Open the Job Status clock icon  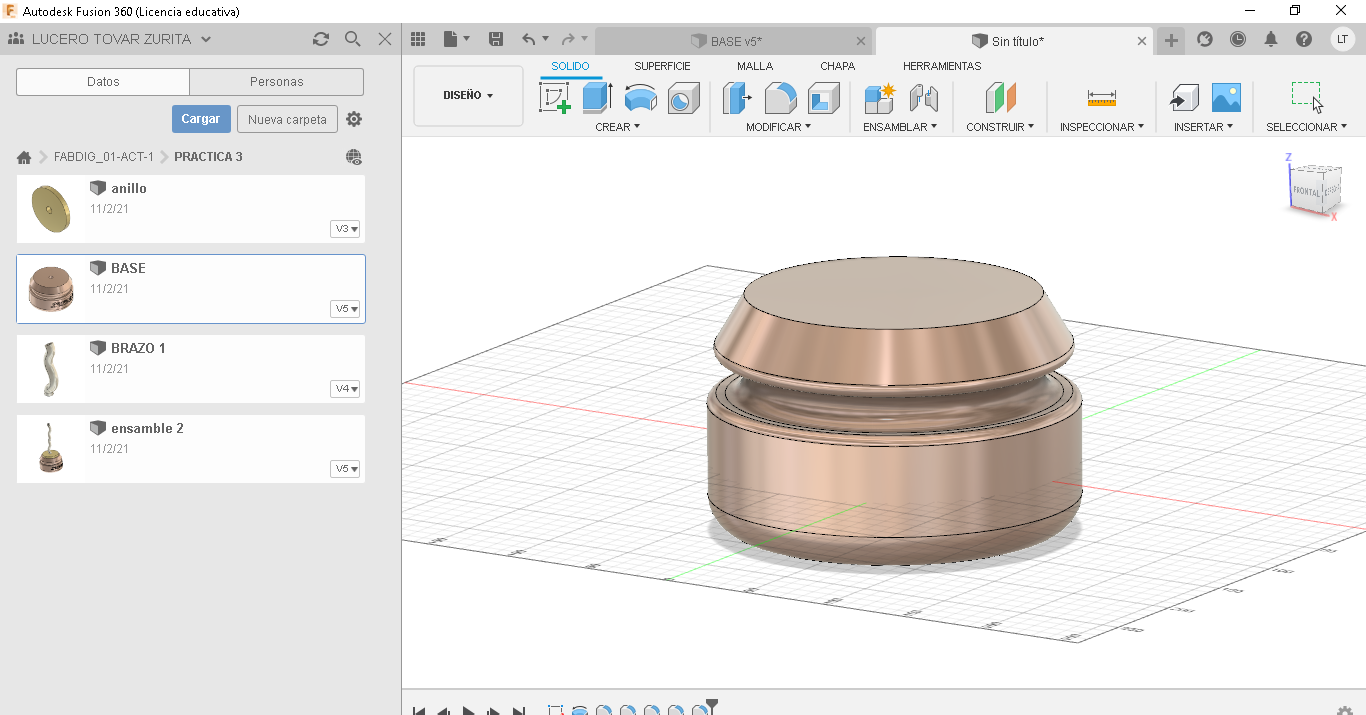(1238, 39)
